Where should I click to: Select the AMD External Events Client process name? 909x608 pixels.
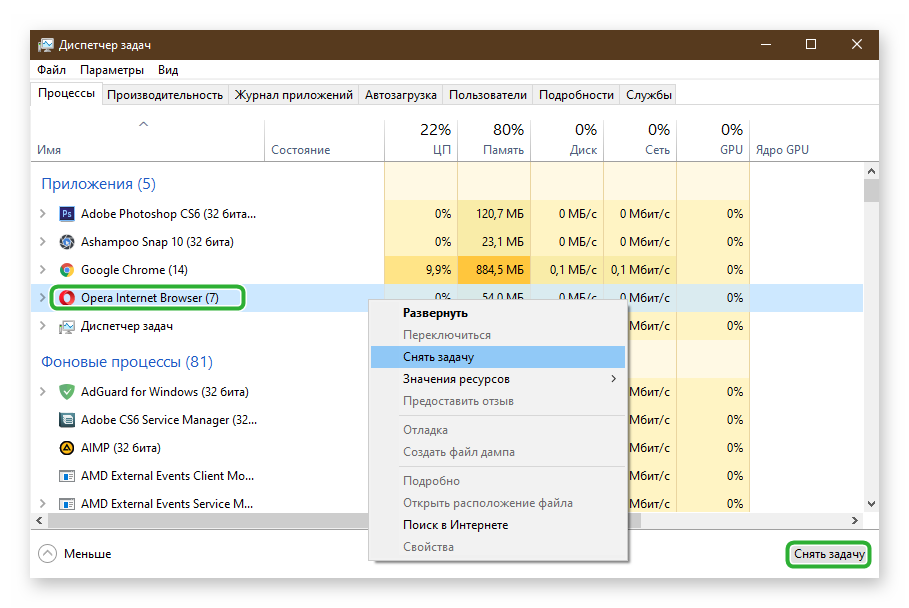[x=168, y=476]
